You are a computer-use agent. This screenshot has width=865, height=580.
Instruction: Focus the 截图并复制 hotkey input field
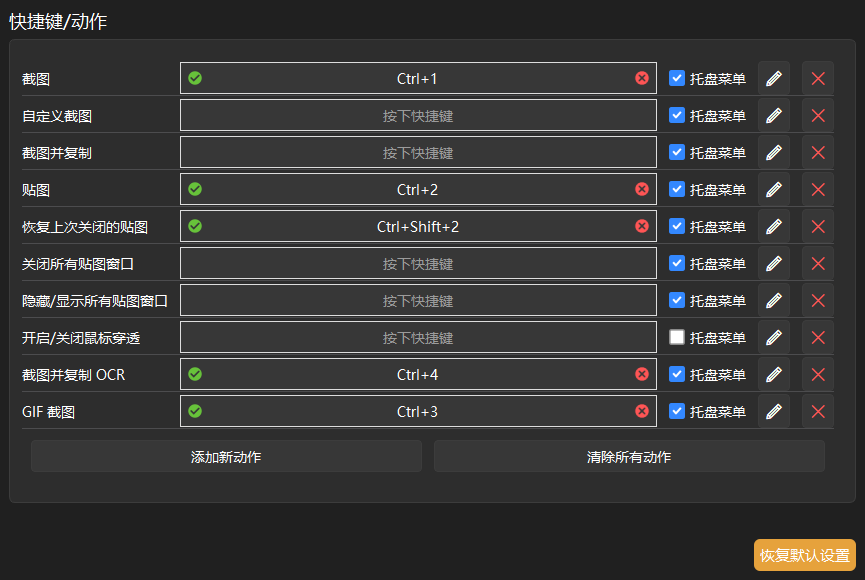coord(418,152)
